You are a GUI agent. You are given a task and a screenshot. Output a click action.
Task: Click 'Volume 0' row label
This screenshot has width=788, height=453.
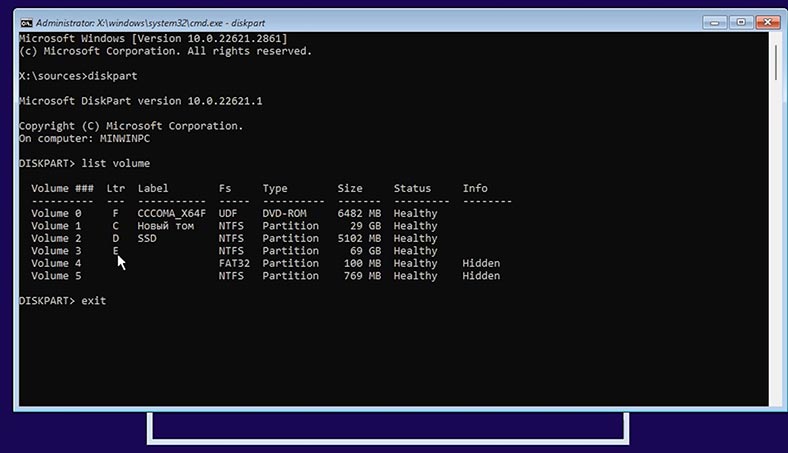pos(56,213)
